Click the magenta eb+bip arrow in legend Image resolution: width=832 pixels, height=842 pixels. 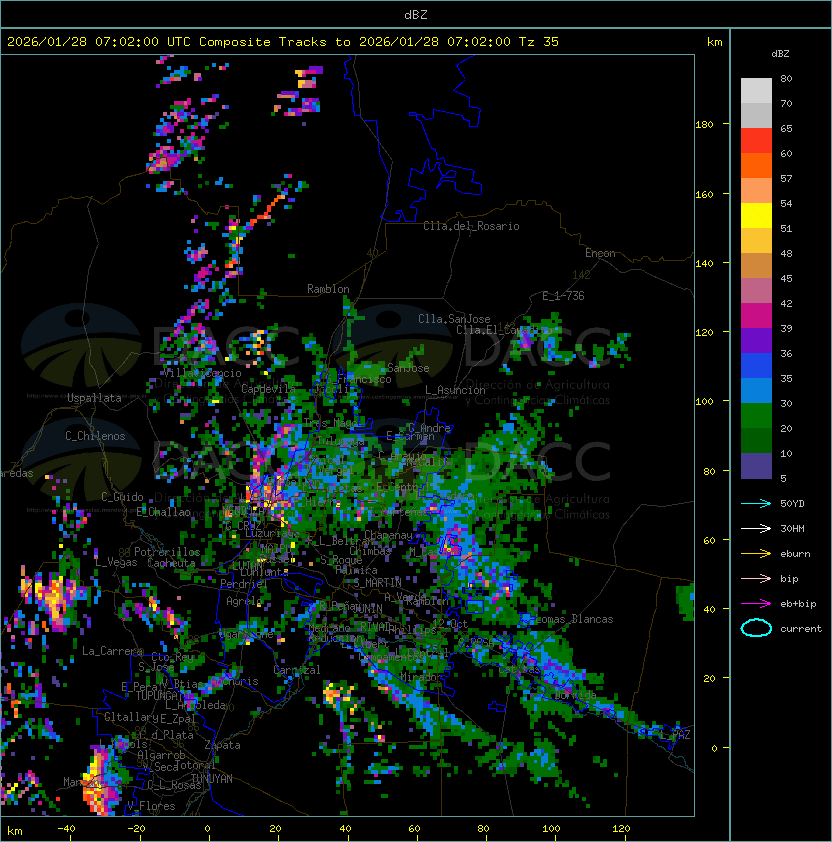pyautogui.click(x=756, y=604)
